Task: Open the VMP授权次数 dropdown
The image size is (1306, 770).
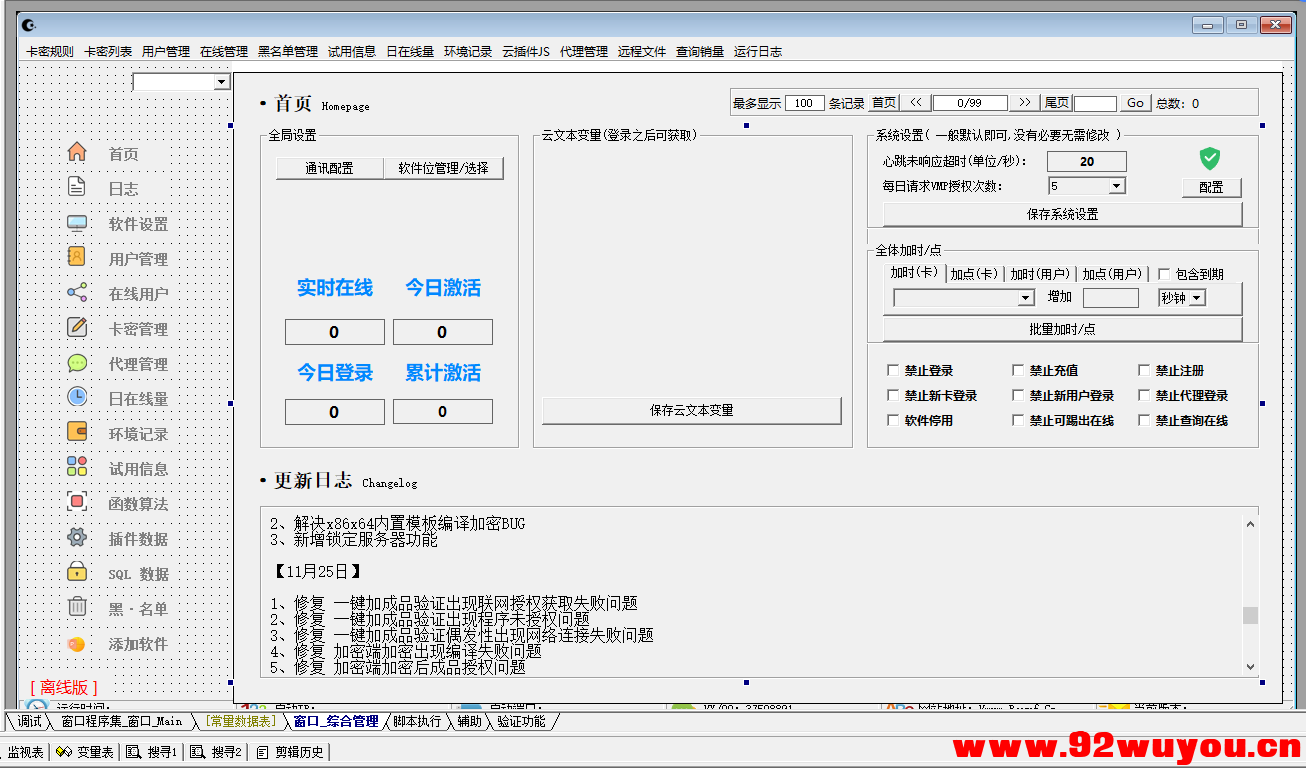Action: [x=1116, y=185]
